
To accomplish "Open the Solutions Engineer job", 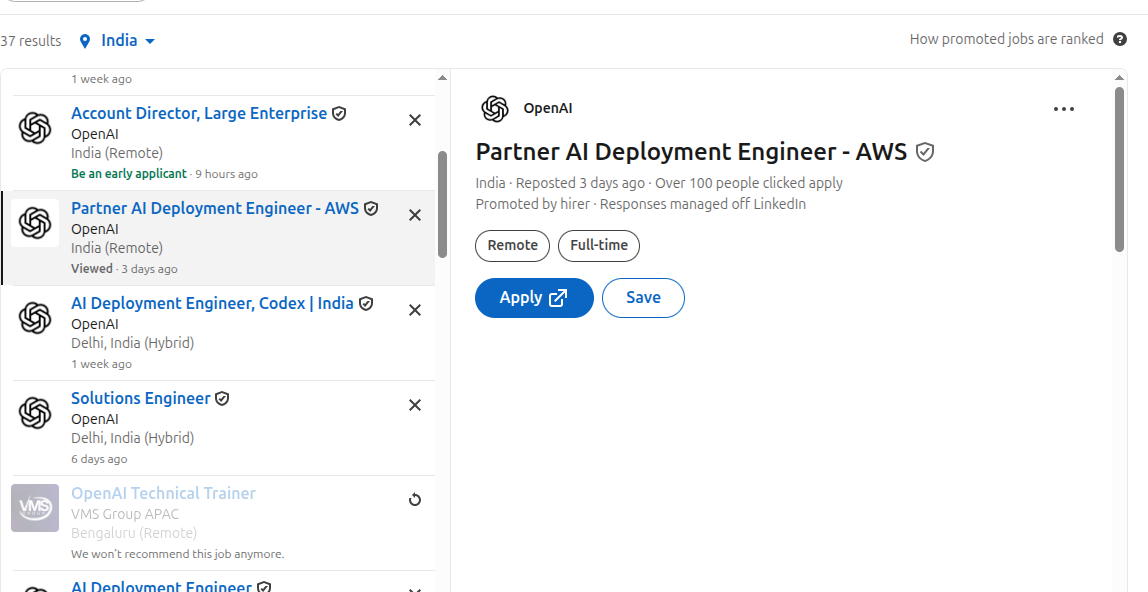I will 141,399.
